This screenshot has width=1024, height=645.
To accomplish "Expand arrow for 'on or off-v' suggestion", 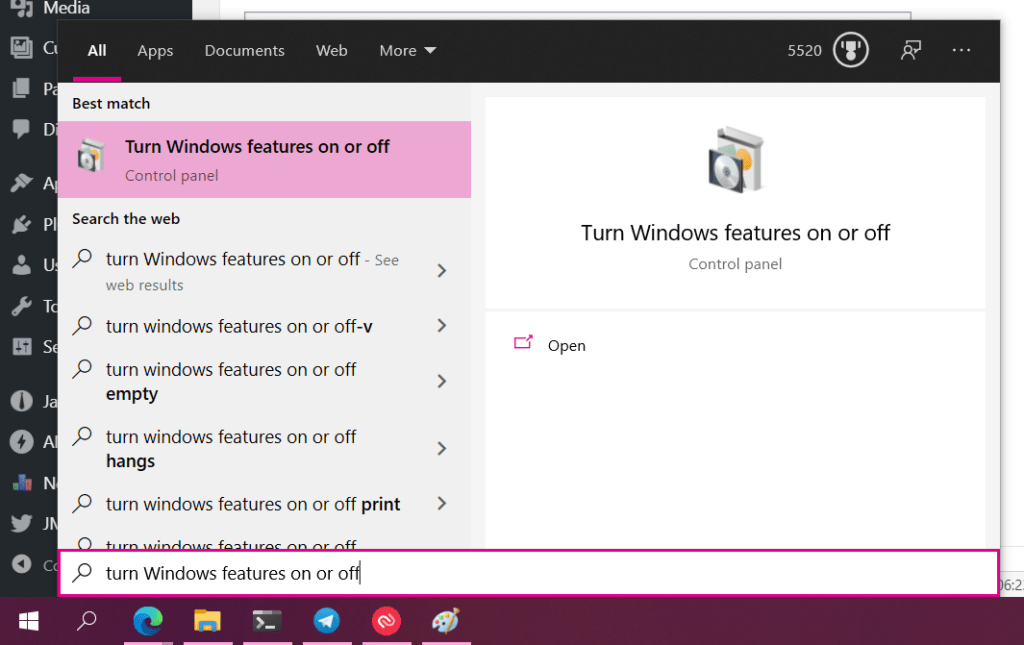I will (x=442, y=326).
